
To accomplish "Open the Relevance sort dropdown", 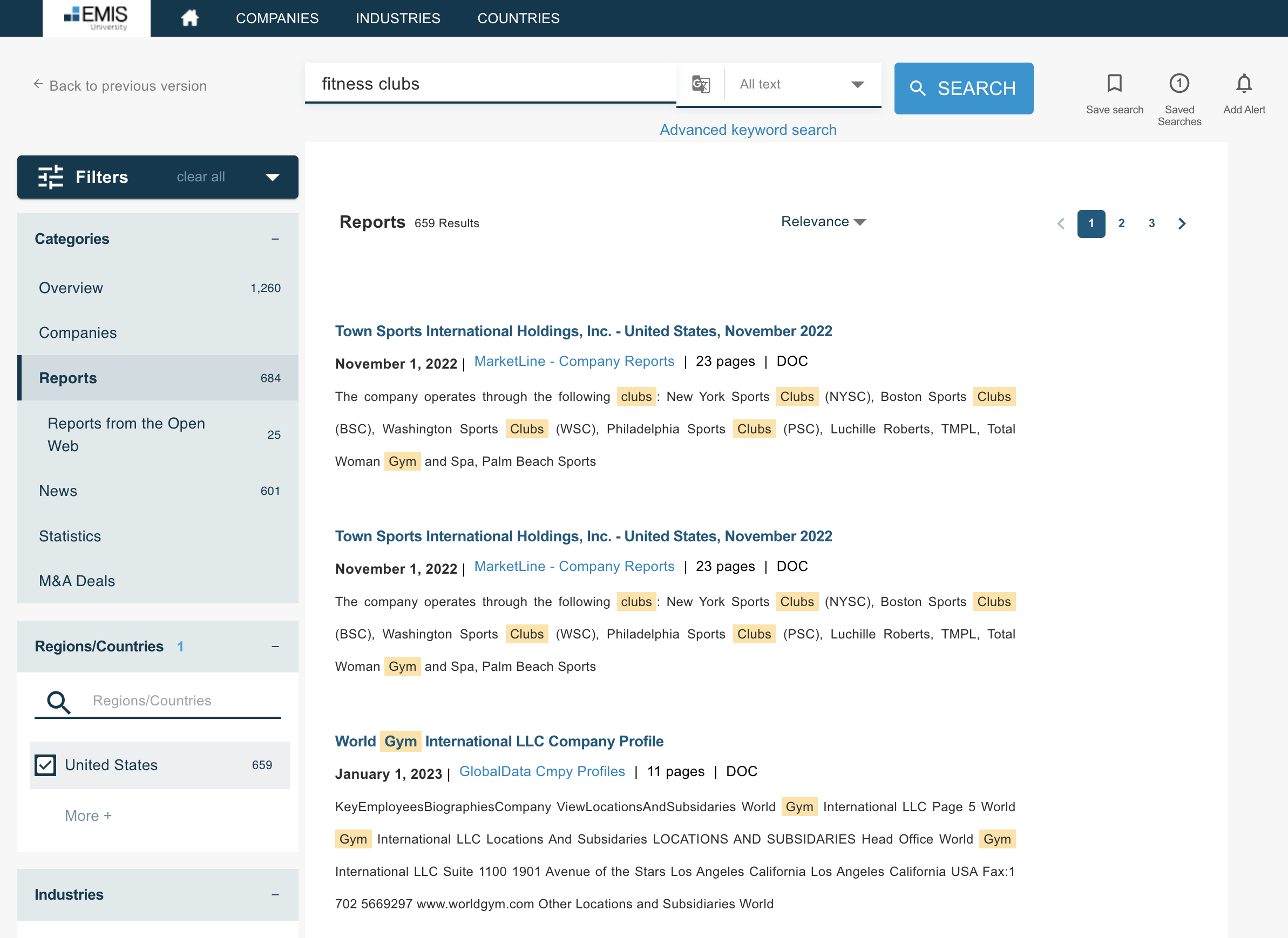I will [x=823, y=221].
